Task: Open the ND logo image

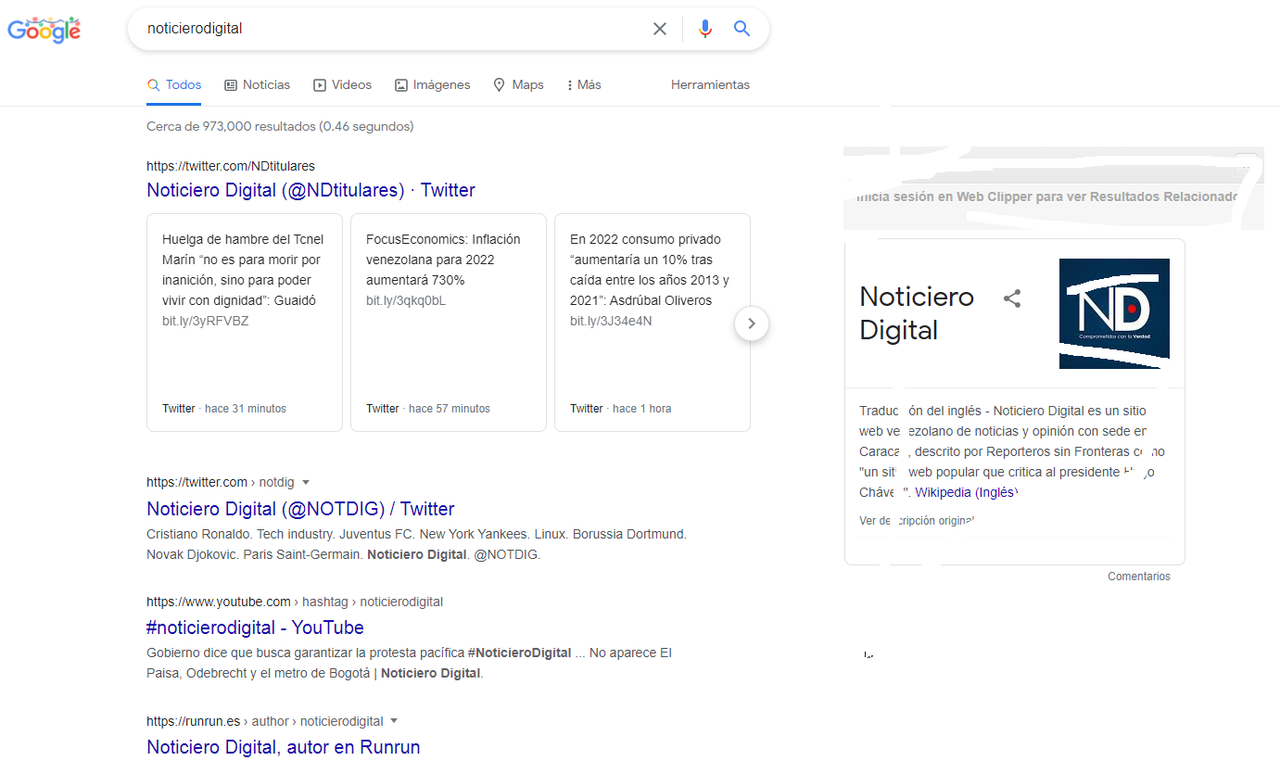Action: 1114,313
